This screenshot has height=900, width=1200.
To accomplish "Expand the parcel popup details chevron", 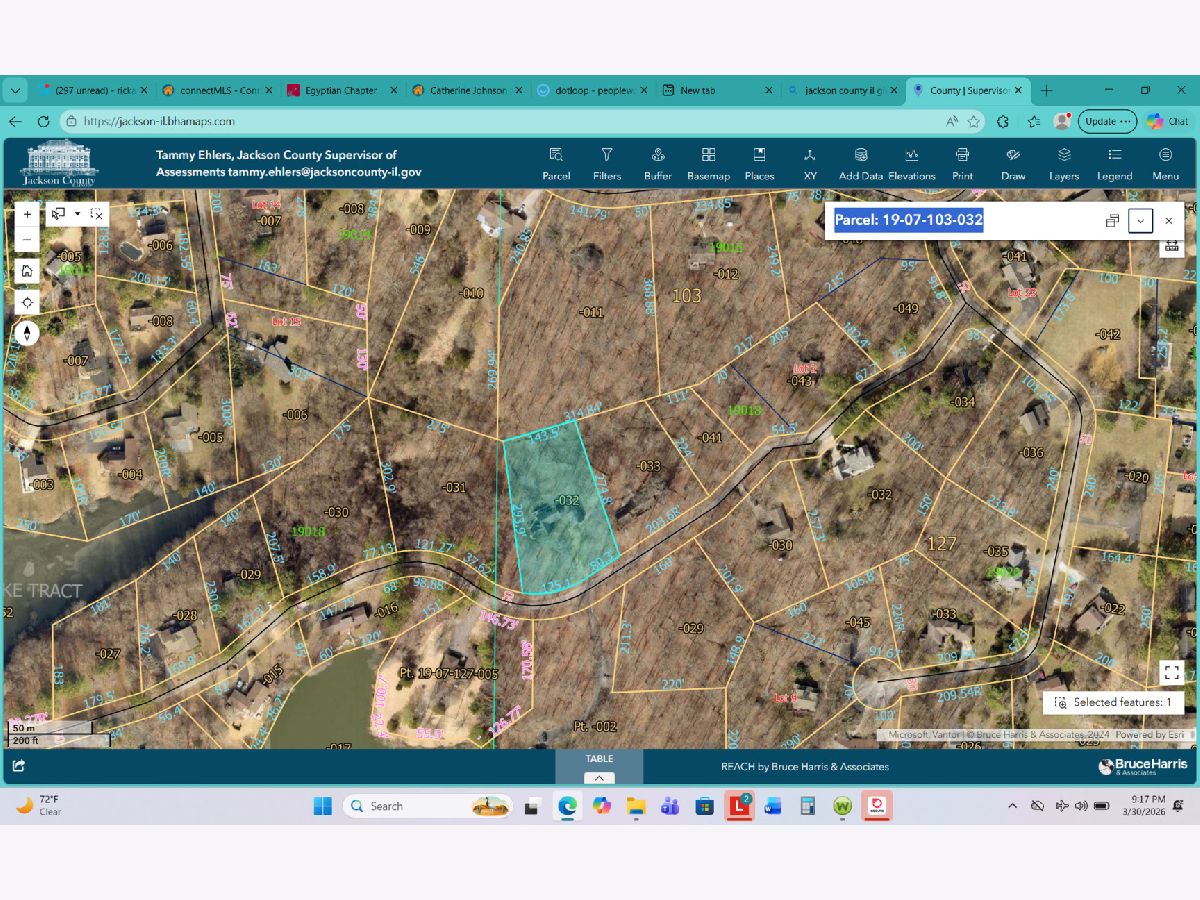I will coord(1140,221).
